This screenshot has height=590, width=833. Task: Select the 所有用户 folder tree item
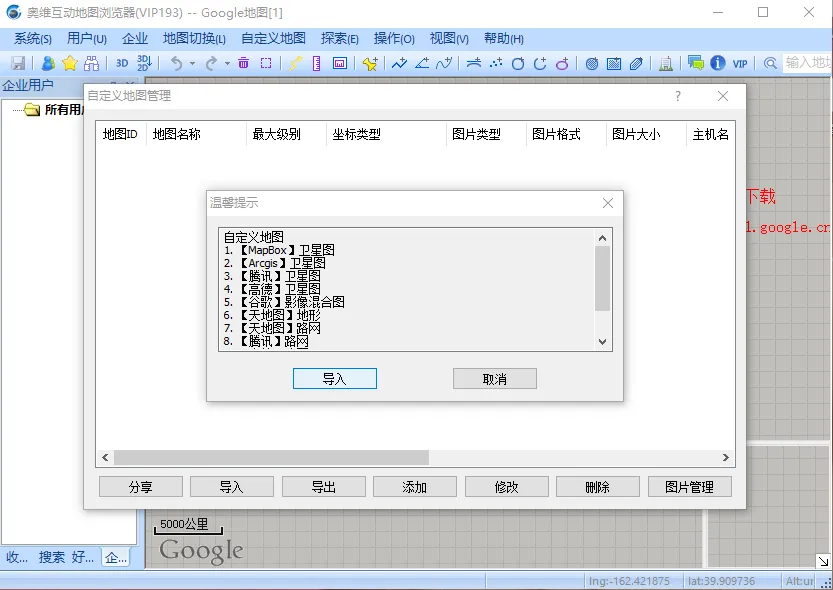pos(55,109)
